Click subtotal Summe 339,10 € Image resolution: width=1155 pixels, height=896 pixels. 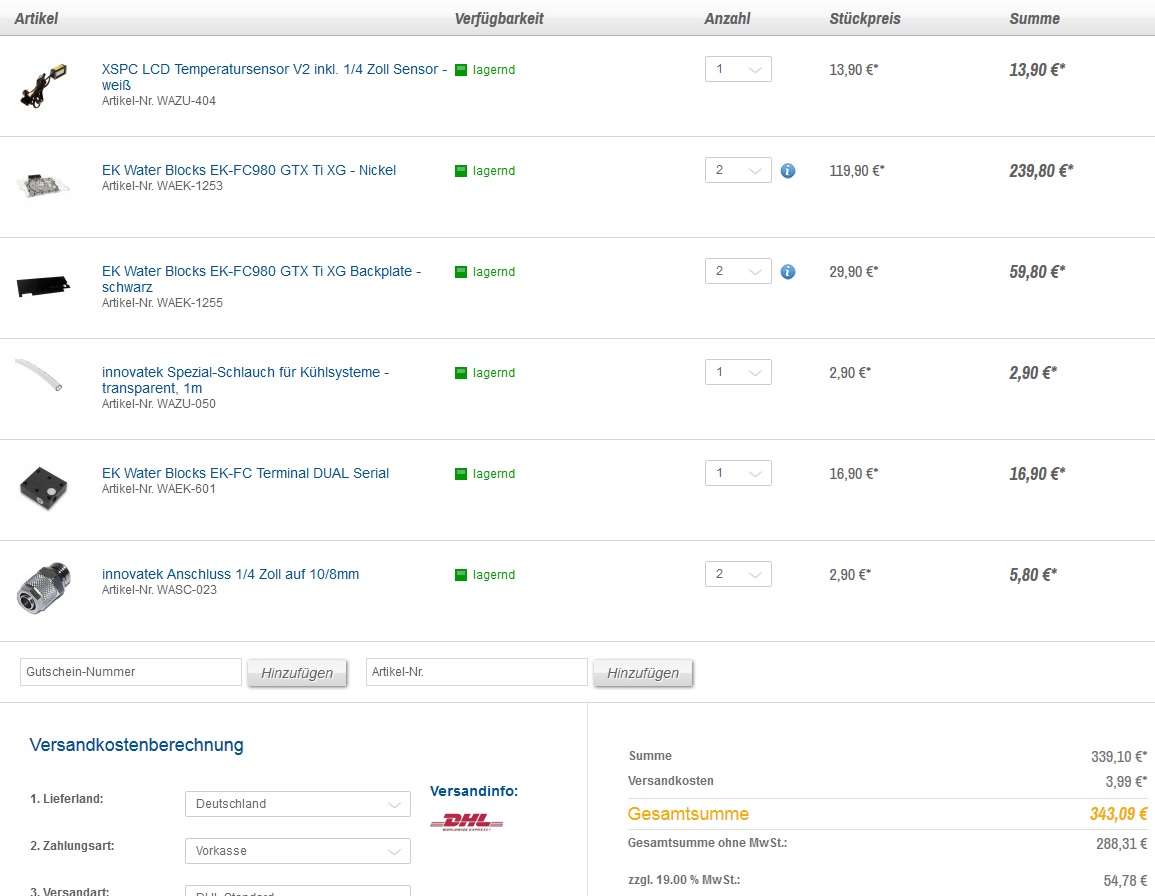[1119, 757]
